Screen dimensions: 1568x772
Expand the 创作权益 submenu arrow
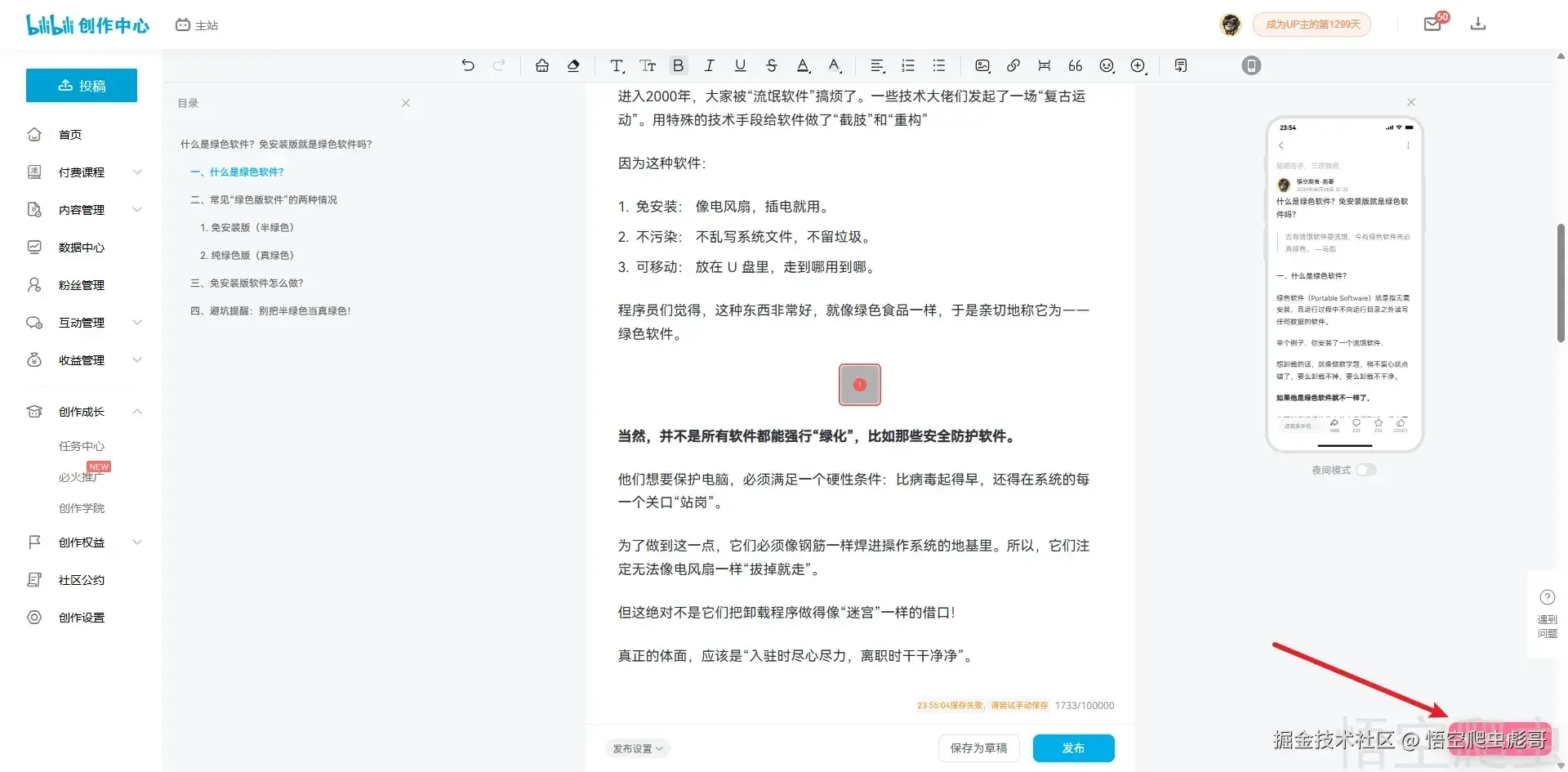(137, 542)
